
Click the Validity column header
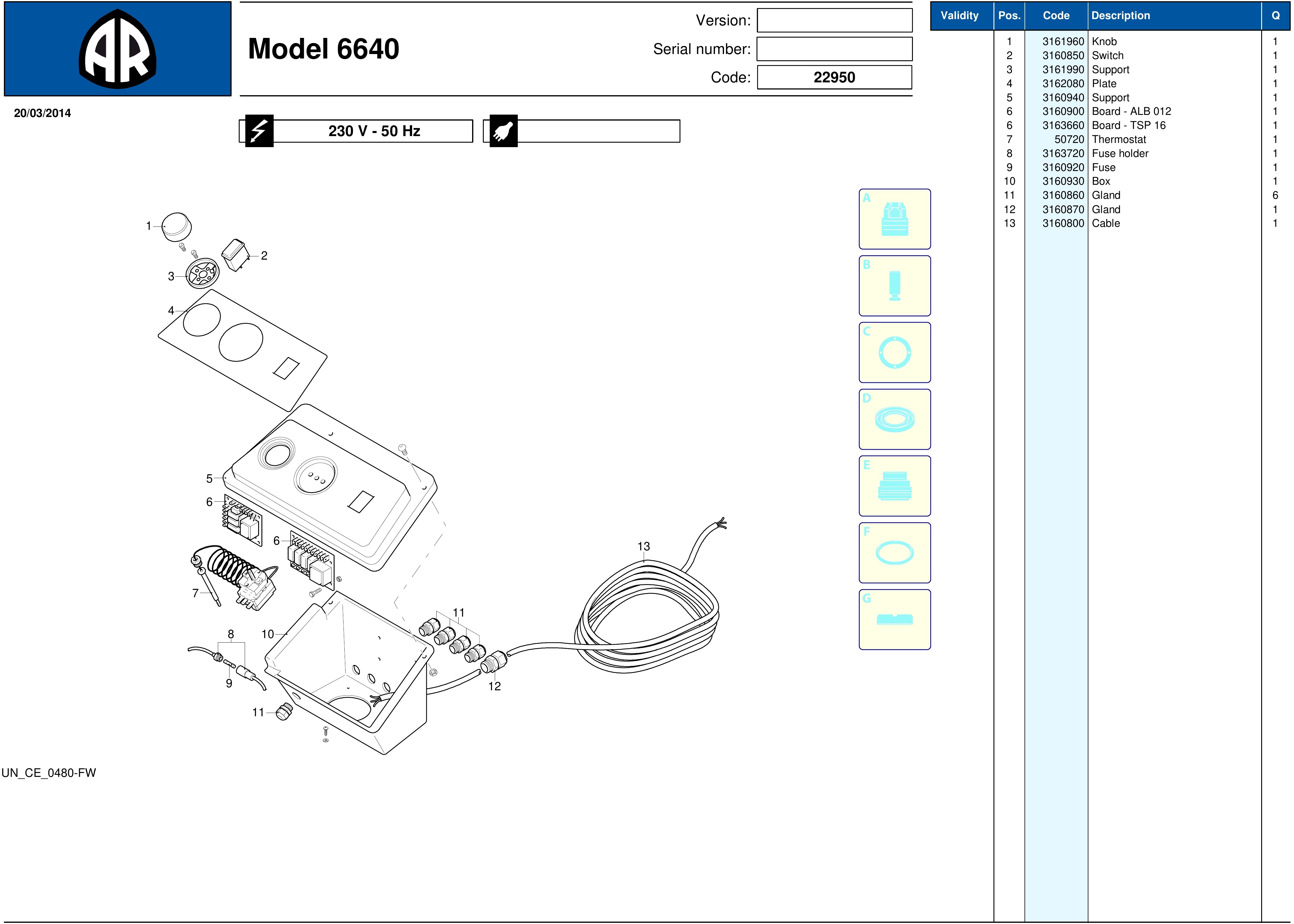959,16
